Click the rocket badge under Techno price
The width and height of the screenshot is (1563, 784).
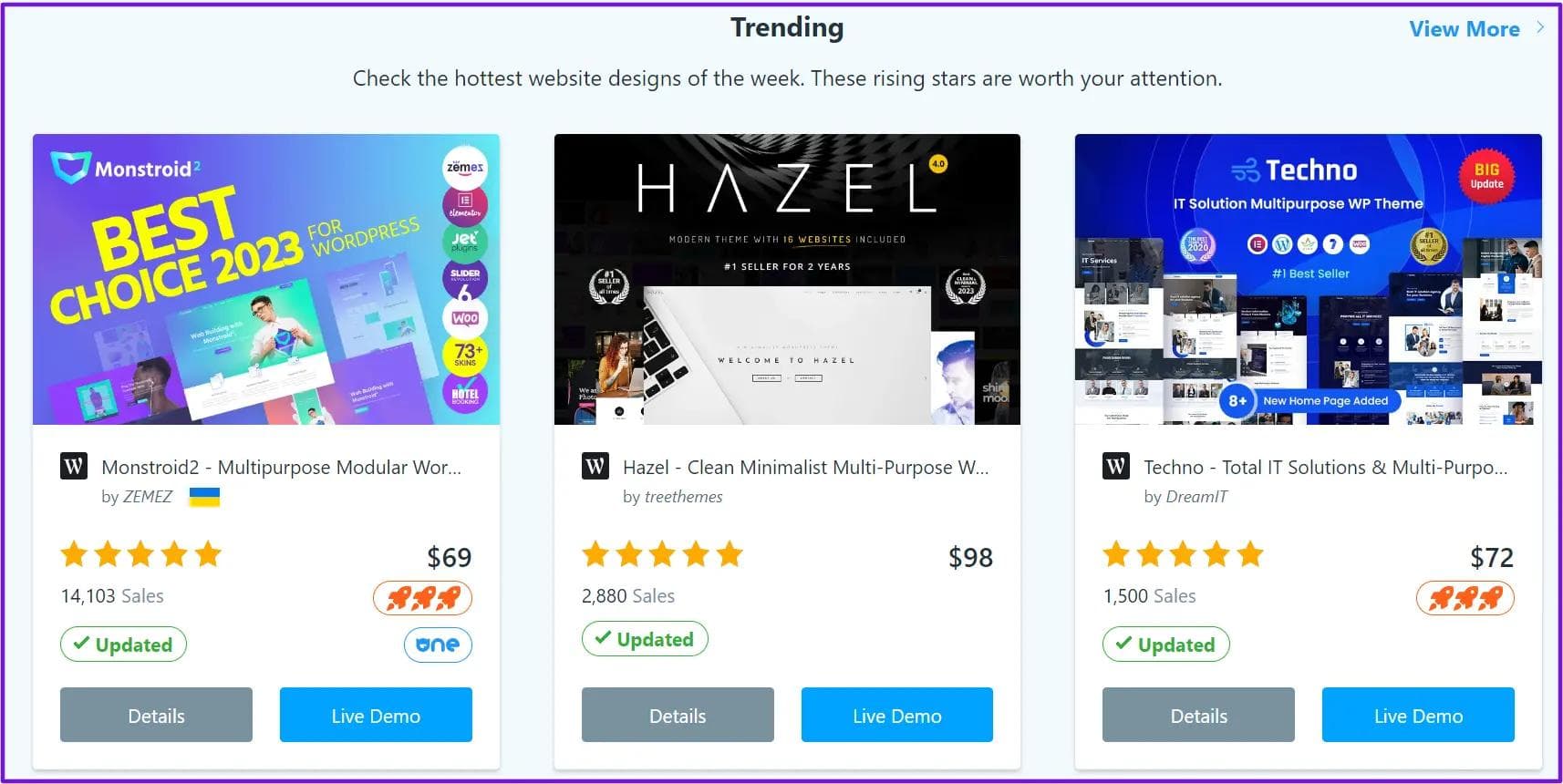pos(1465,598)
